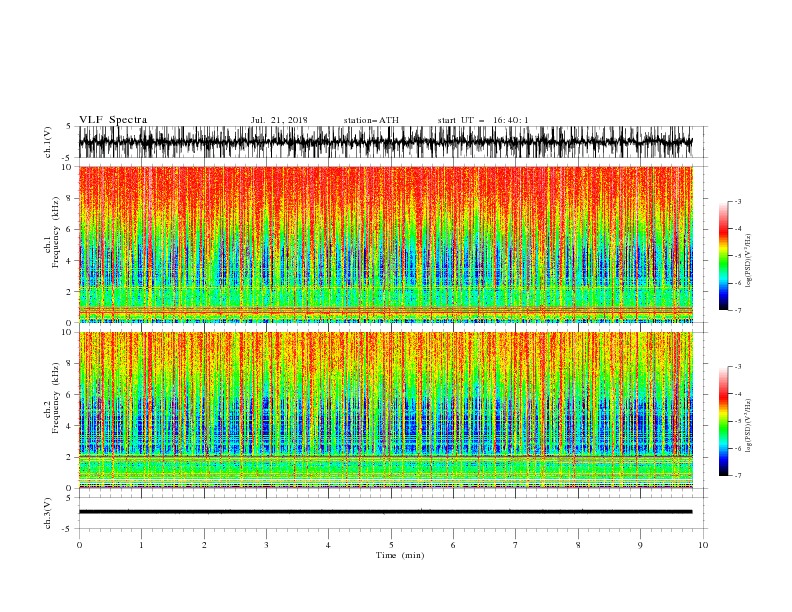Click the time axis tick label "1"

pyautogui.click(x=141, y=545)
